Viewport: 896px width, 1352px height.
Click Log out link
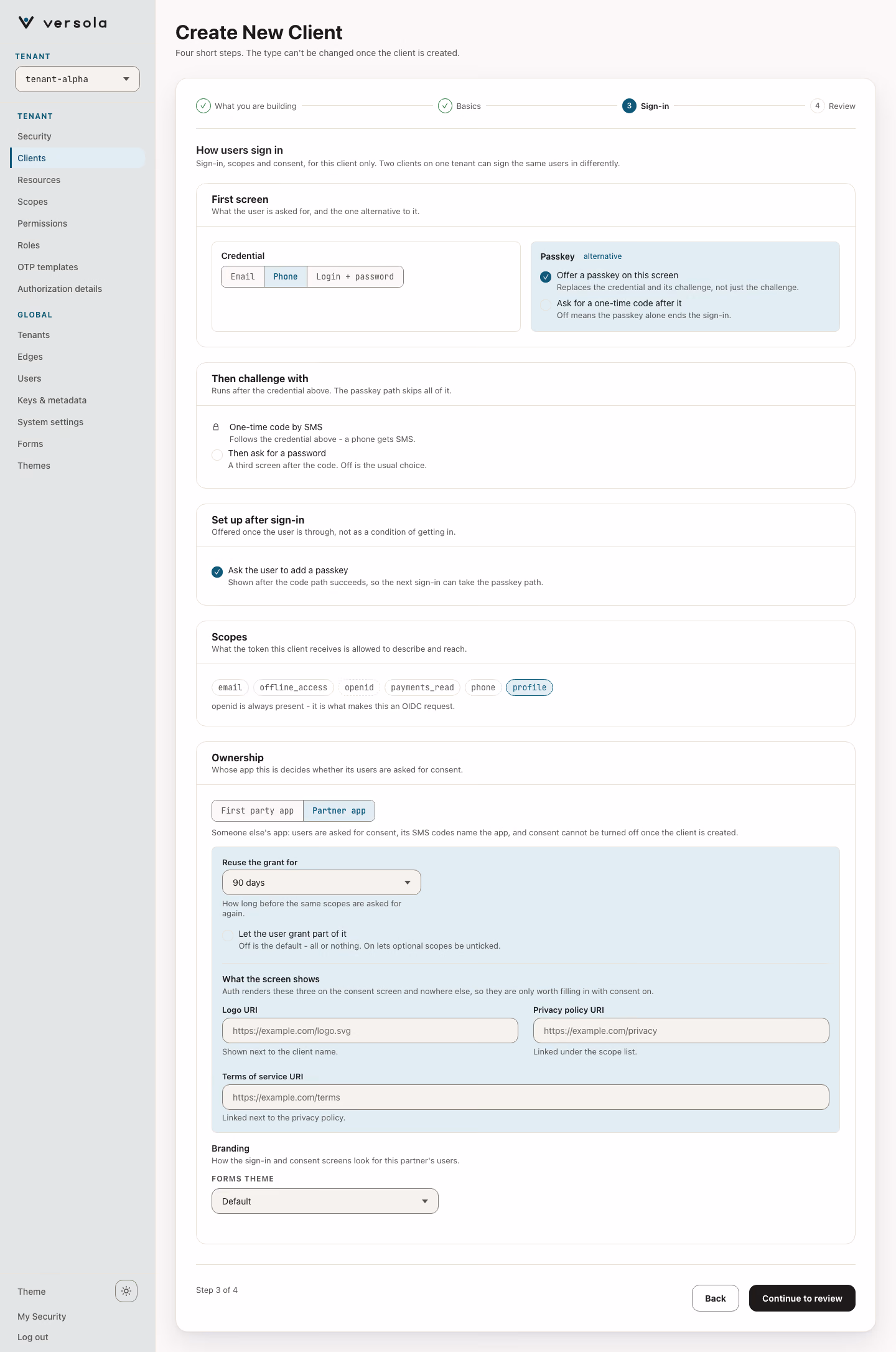(x=33, y=1337)
